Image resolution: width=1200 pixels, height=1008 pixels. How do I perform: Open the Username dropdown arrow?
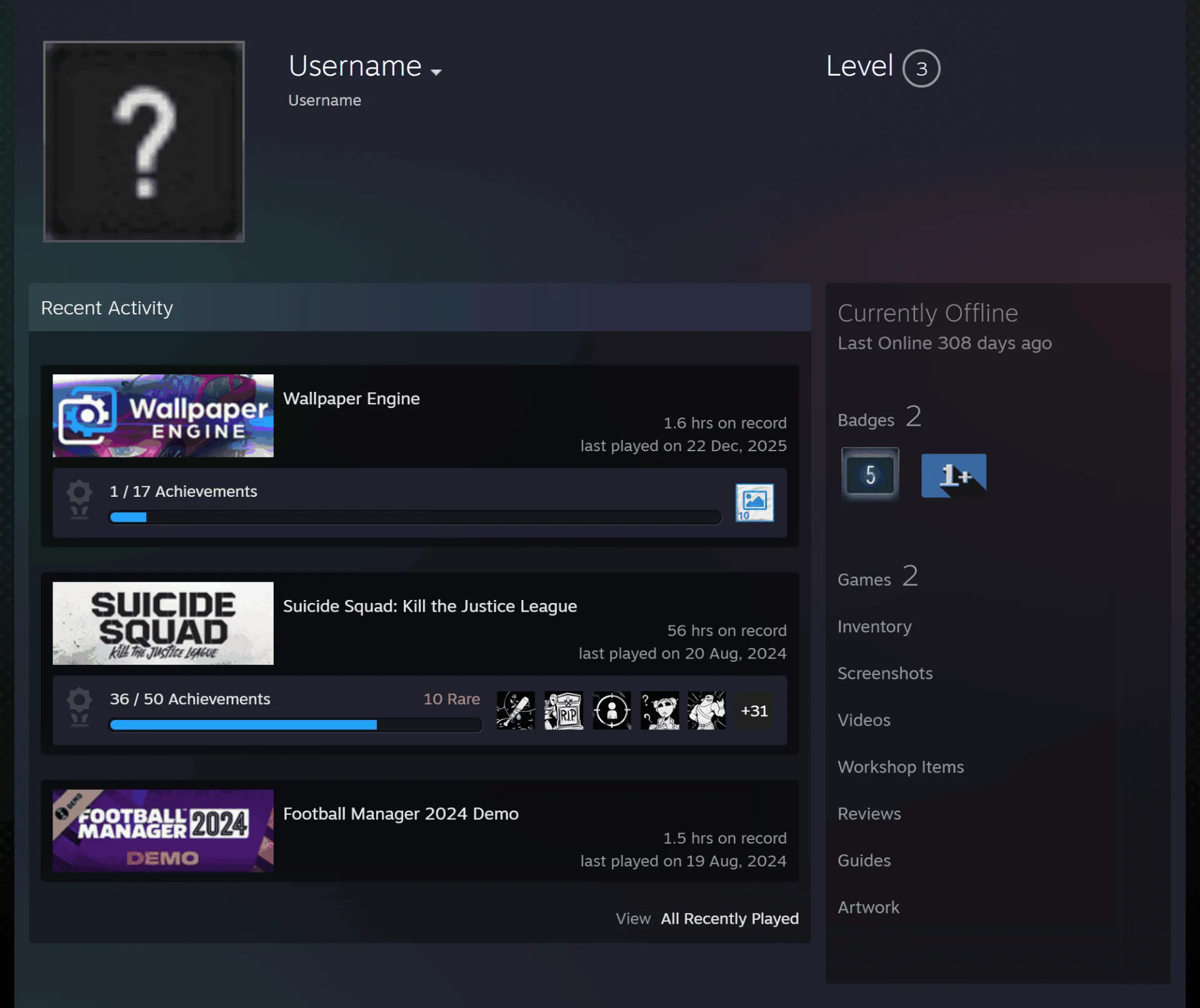(x=436, y=72)
